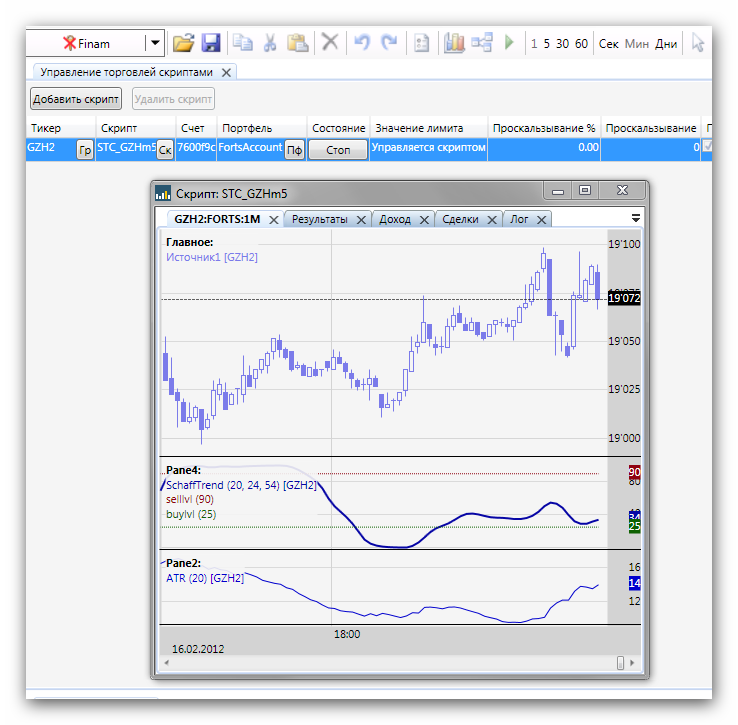
Task: Expand the Finam data source dropdown
Action: (154, 43)
